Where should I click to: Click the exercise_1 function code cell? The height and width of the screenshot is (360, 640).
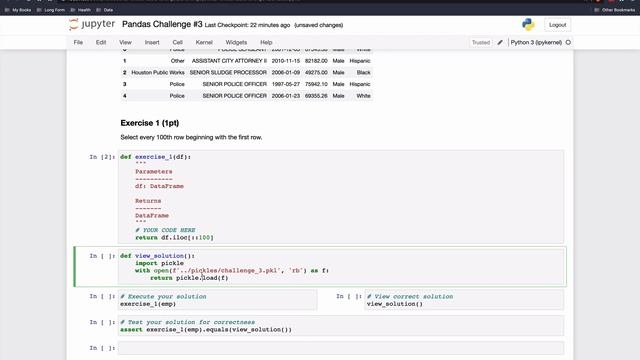point(341,197)
